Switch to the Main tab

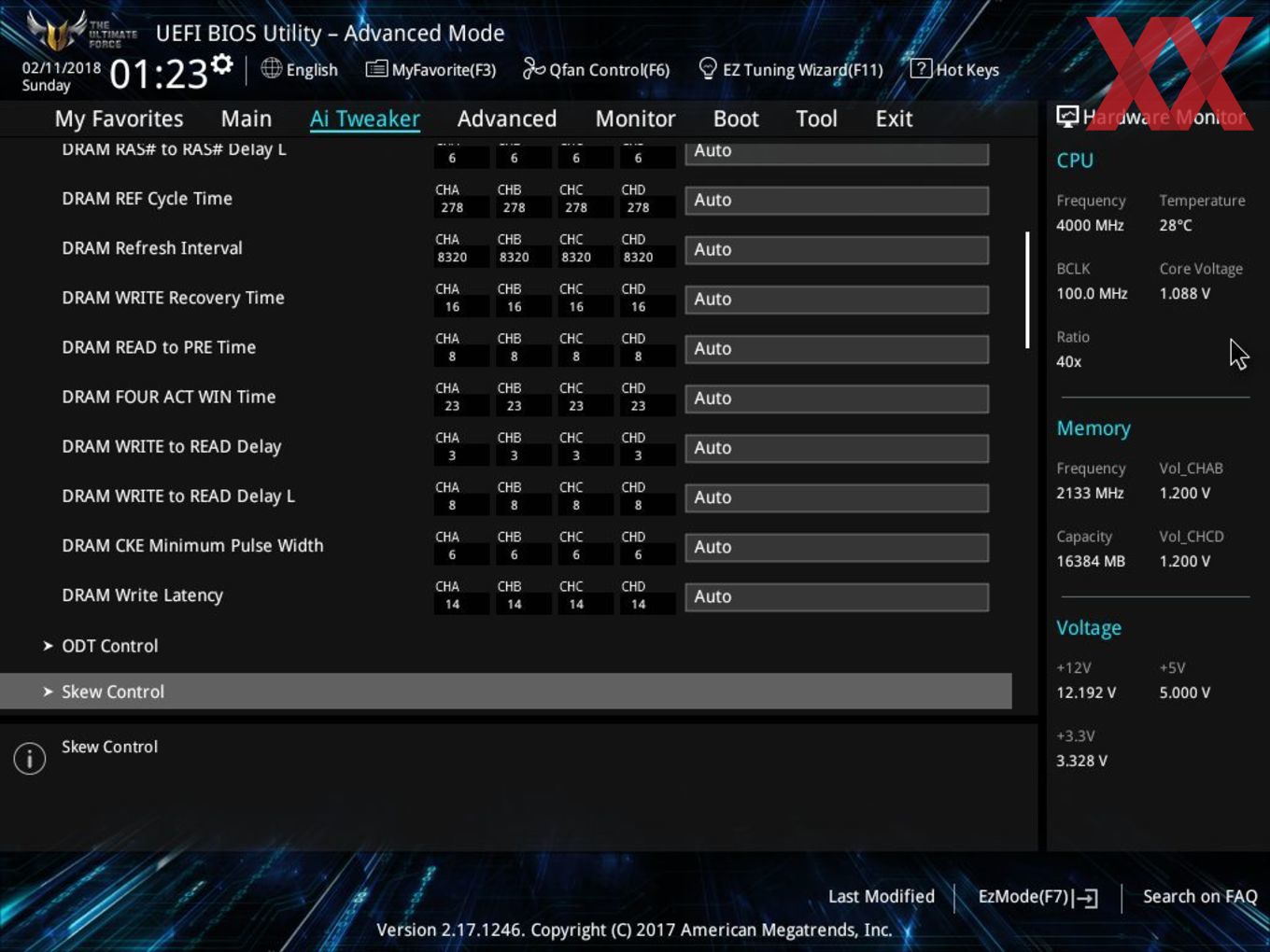pos(247,119)
